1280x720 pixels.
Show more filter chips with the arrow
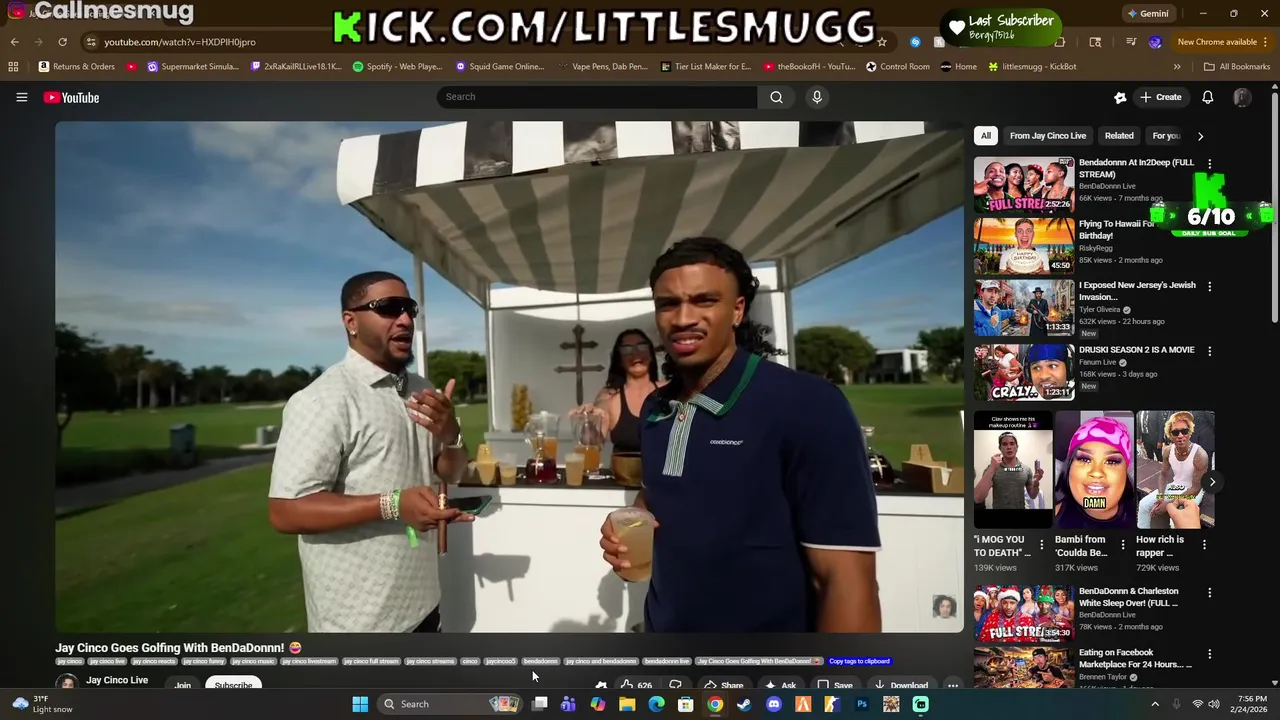[x=1200, y=136]
